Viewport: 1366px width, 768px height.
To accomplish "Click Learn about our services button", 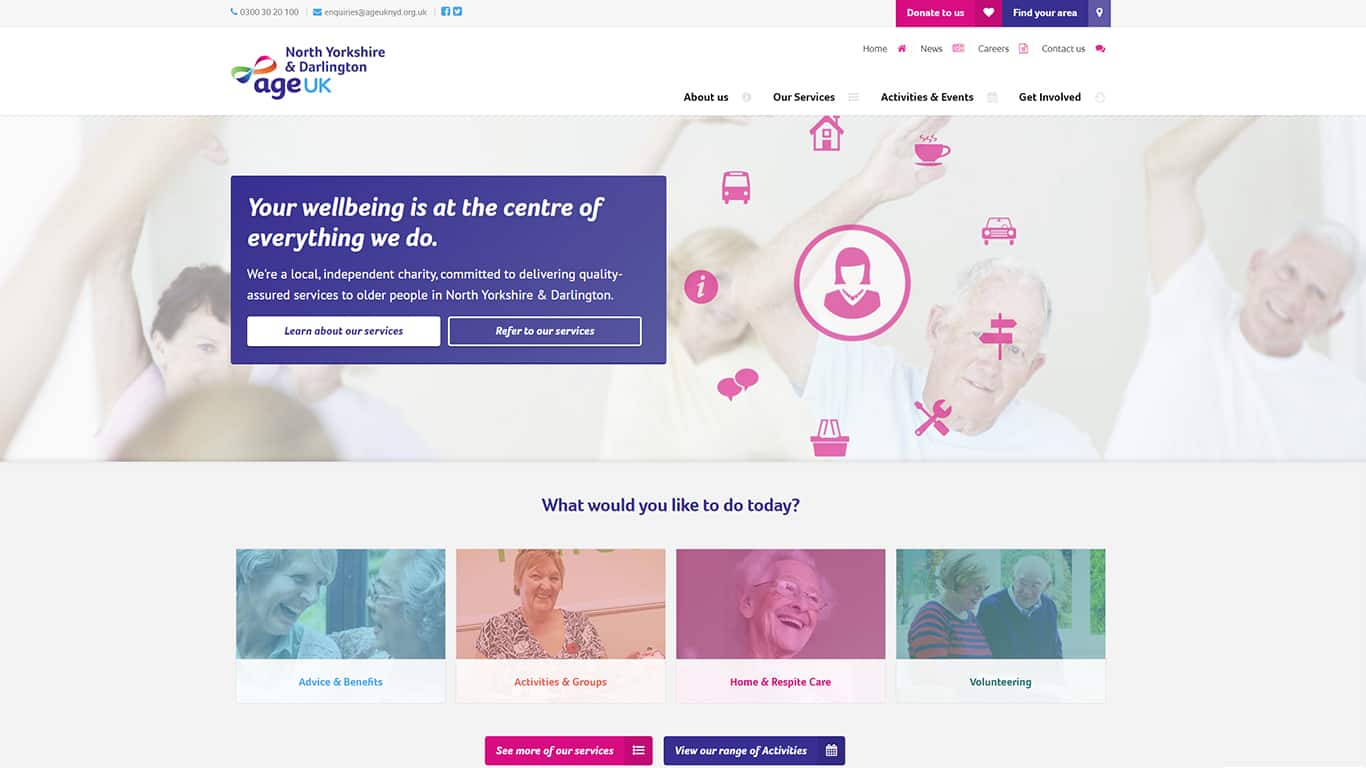I will [x=344, y=331].
